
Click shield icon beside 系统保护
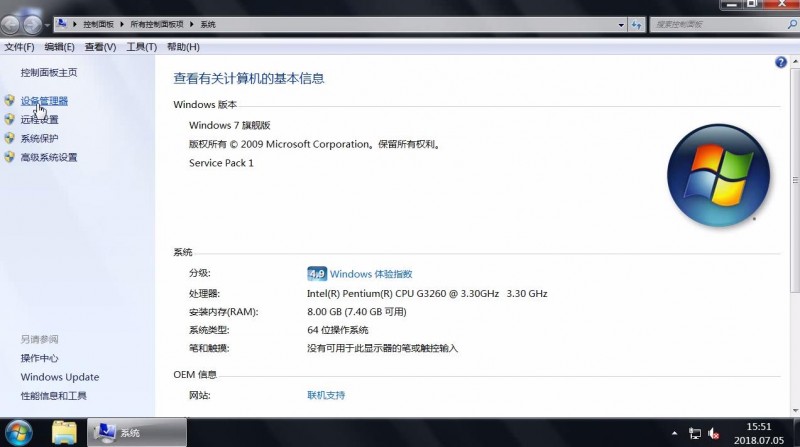point(10,138)
